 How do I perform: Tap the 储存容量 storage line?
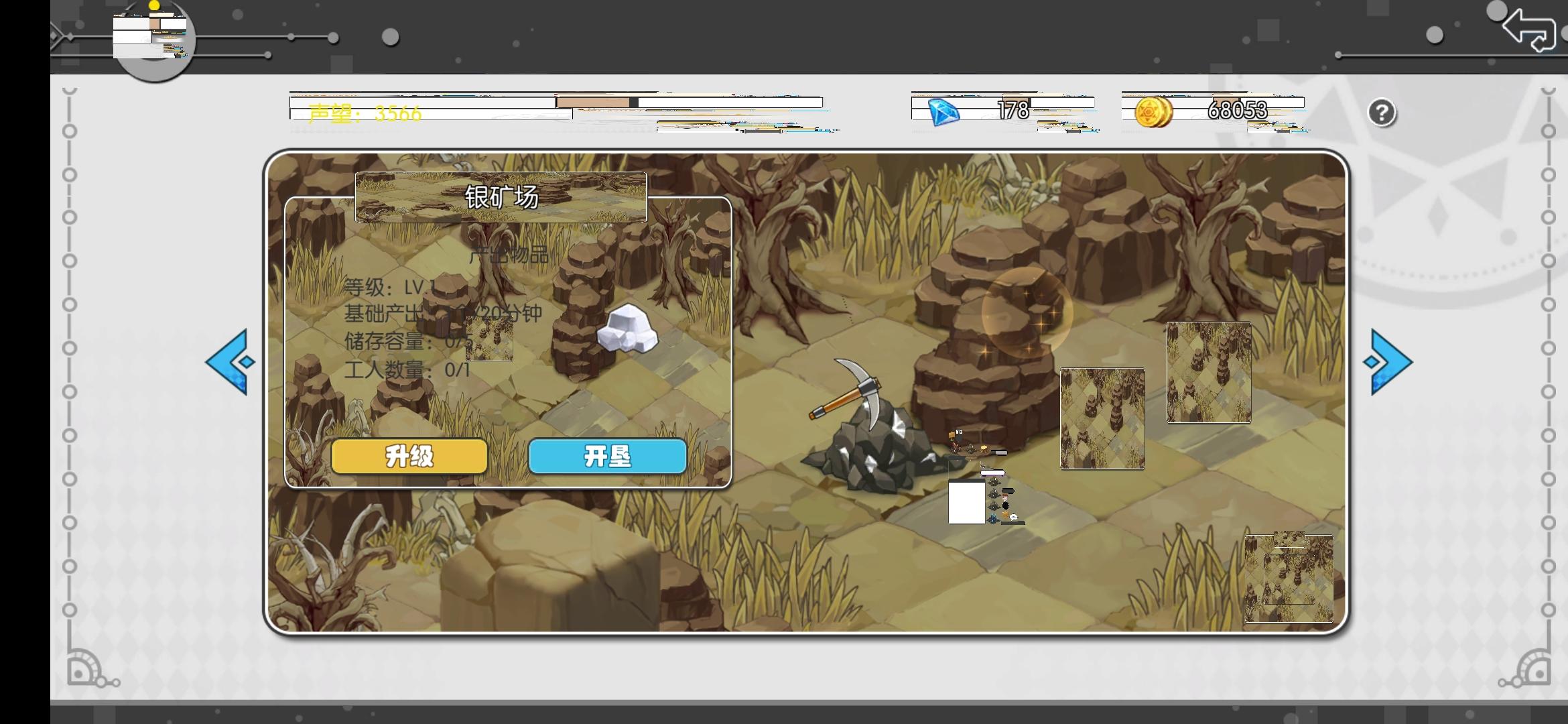409,341
